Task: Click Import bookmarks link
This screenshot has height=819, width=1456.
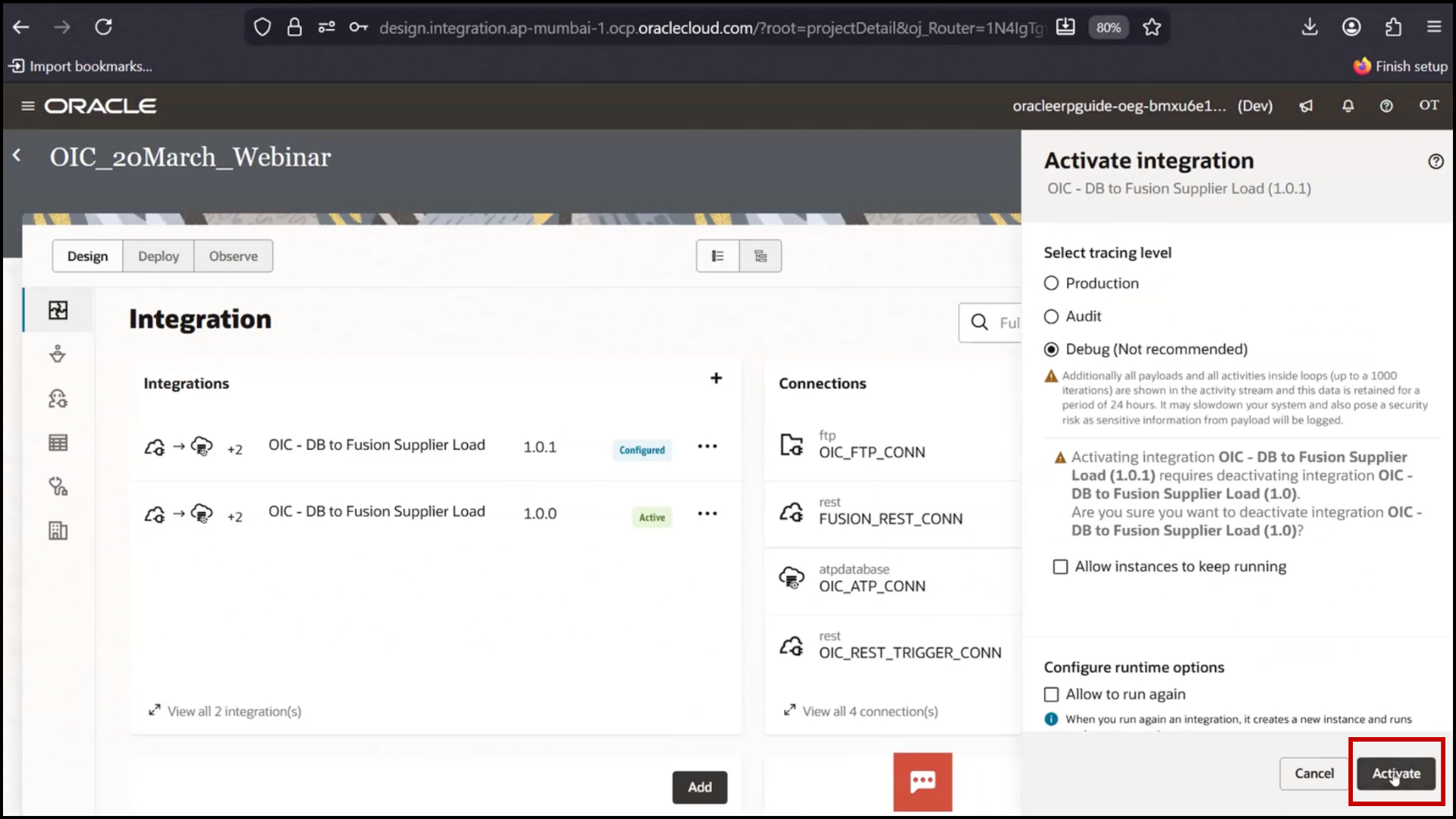Action: click(x=80, y=67)
